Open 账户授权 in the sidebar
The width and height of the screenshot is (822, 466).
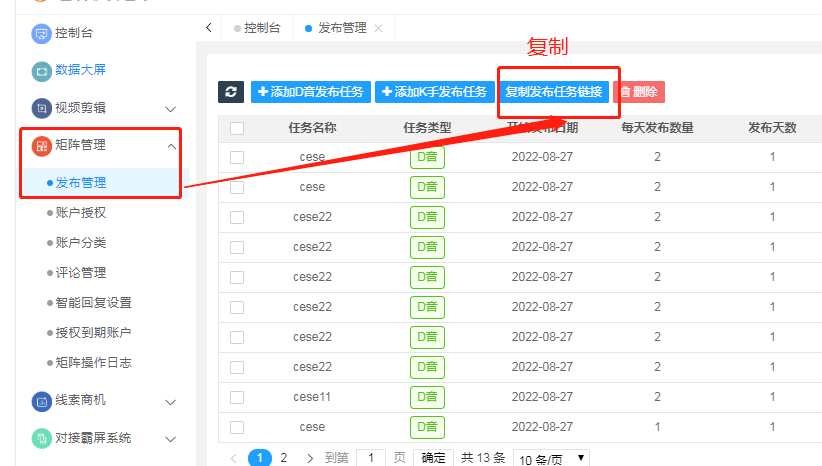[x=81, y=213]
